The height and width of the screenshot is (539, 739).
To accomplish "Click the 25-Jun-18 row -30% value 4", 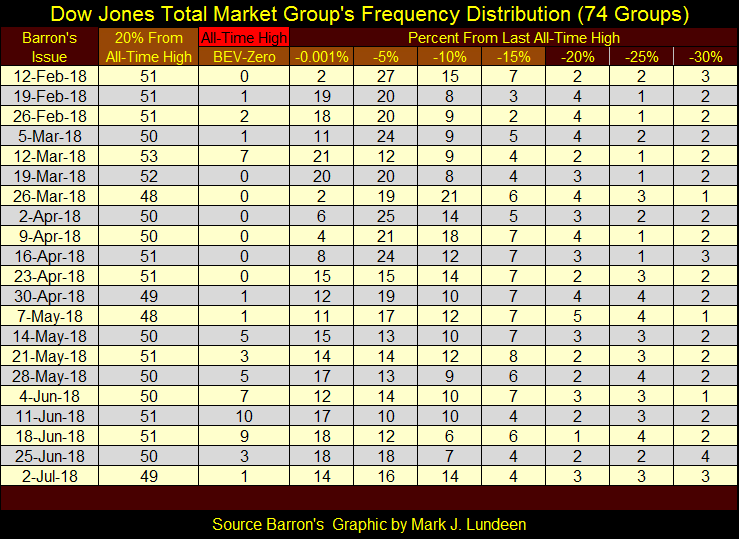I will [x=705, y=455].
